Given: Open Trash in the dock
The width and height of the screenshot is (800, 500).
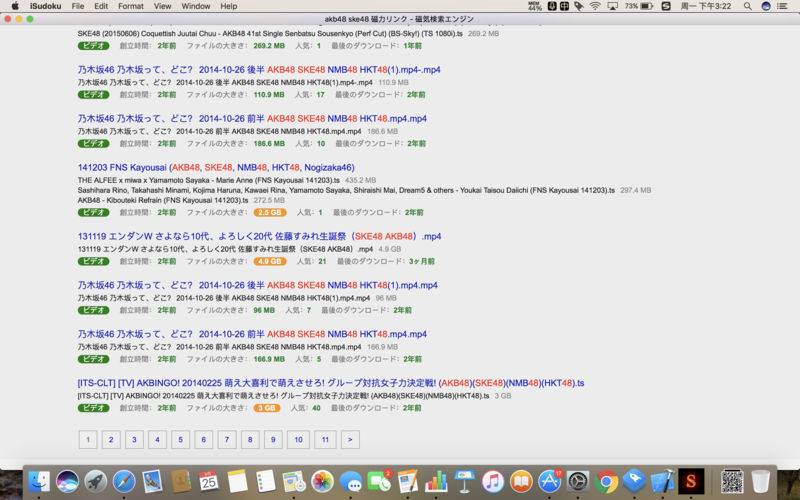Looking at the screenshot, I should 761,481.
